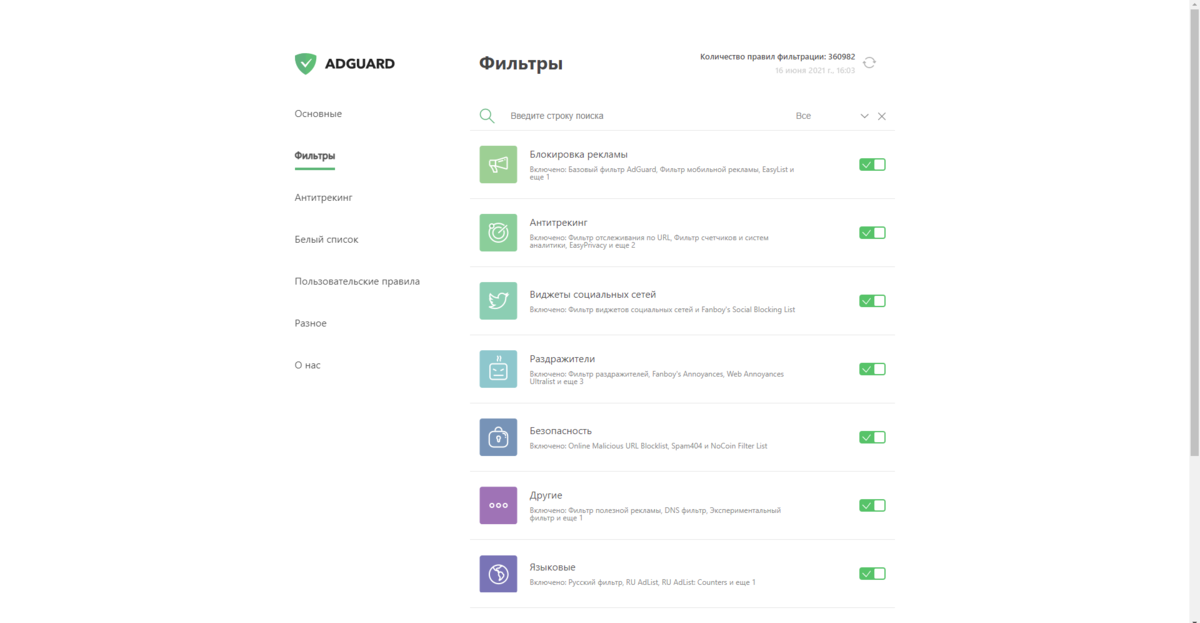Open Раздражители filter group title
This screenshot has height=623, width=1200.
(562, 359)
